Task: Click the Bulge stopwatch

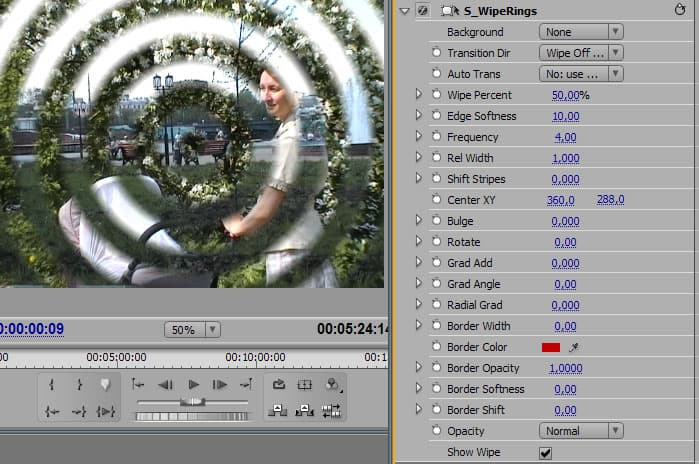Action: [436, 220]
